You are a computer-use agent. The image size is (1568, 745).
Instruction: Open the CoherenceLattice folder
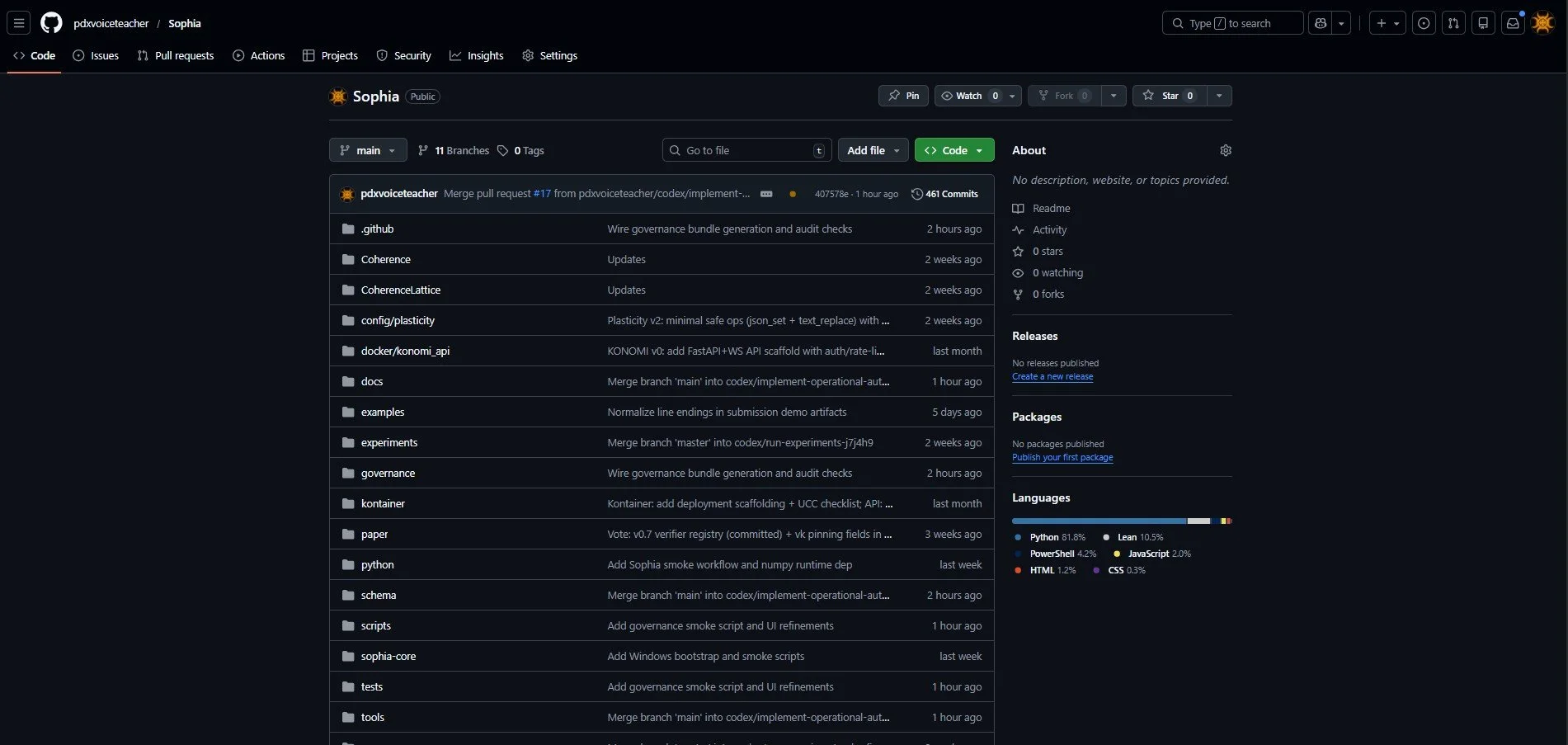[x=401, y=290]
